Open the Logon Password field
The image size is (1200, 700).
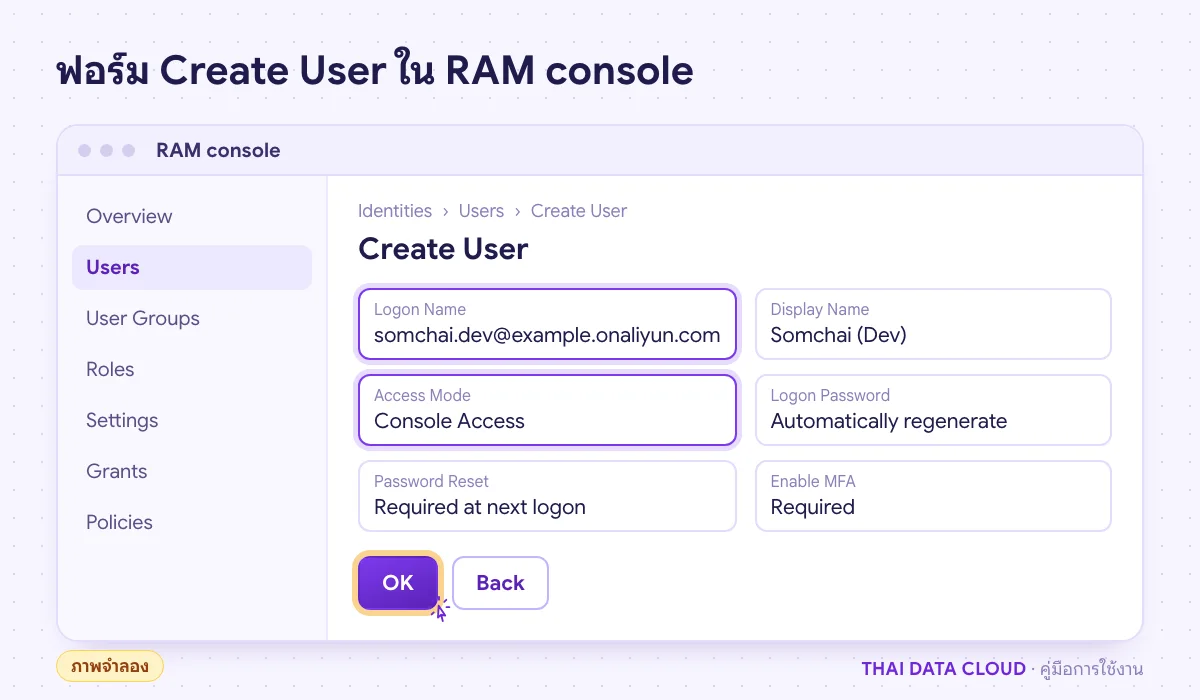click(x=933, y=410)
